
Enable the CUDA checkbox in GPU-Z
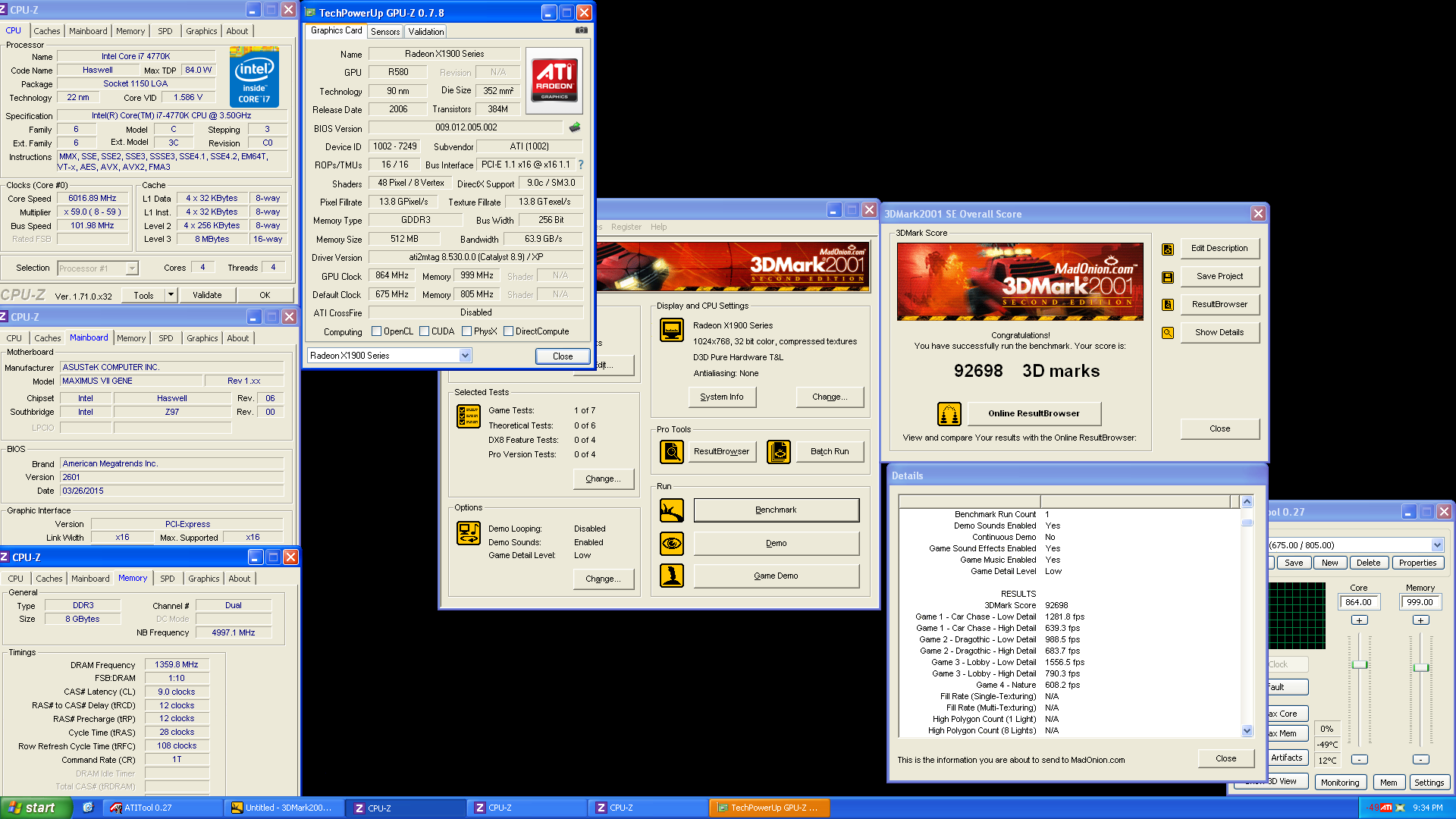pyautogui.click(x=425, y=331)
